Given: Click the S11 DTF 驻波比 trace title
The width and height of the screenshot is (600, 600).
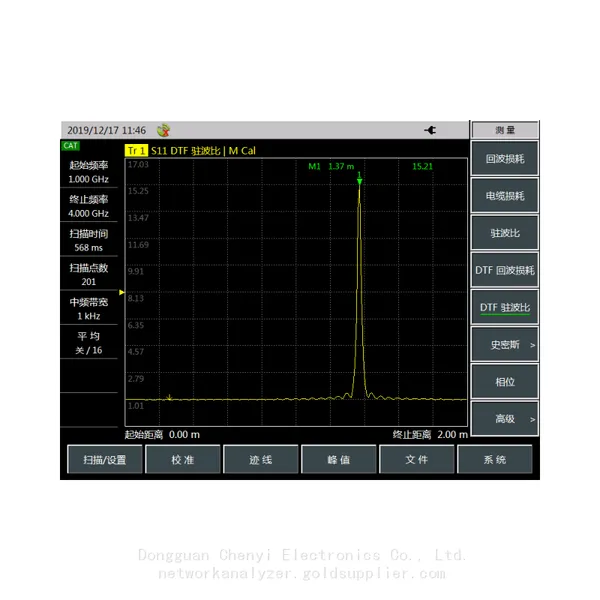Looking at the screenshot, I should [x=186, y=151].
